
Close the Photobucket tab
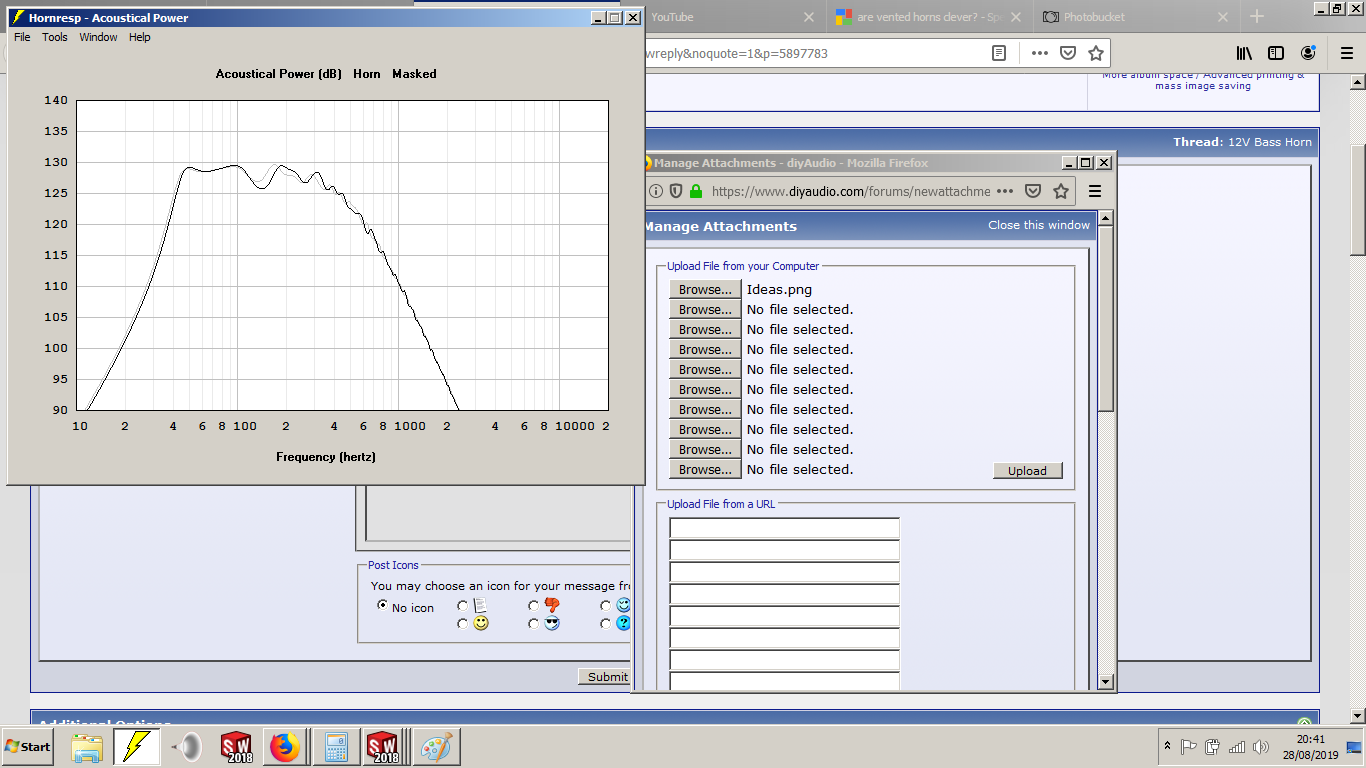click(1221, 17)
